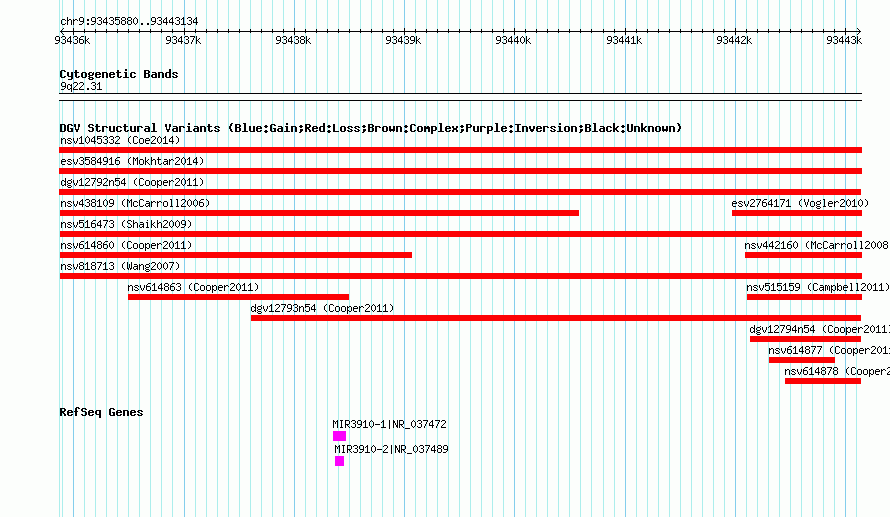The height and width of the screenshot is (517, 890).
Task: Click the 93442k ruler tick label
Action: pos(734,40)
